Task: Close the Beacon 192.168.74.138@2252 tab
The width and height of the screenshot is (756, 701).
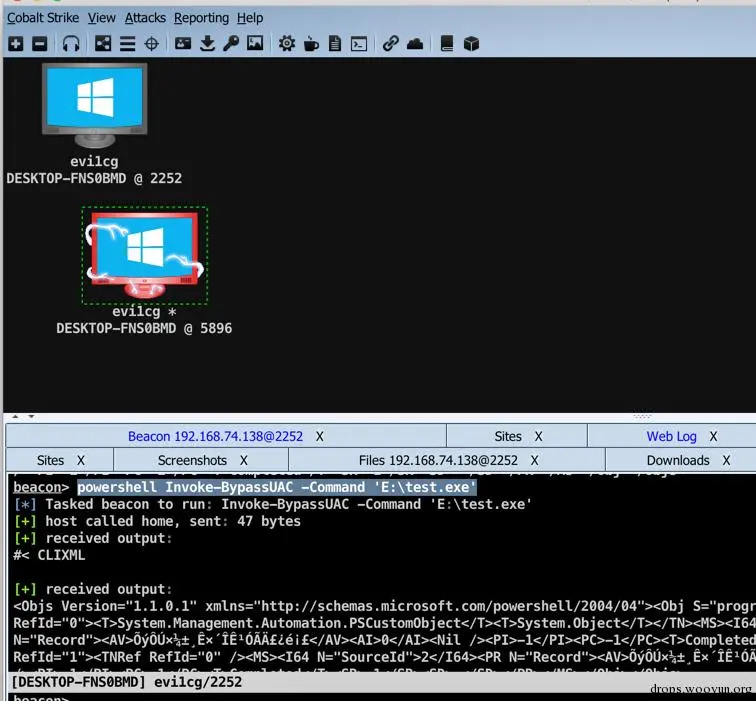Action: 320,437
